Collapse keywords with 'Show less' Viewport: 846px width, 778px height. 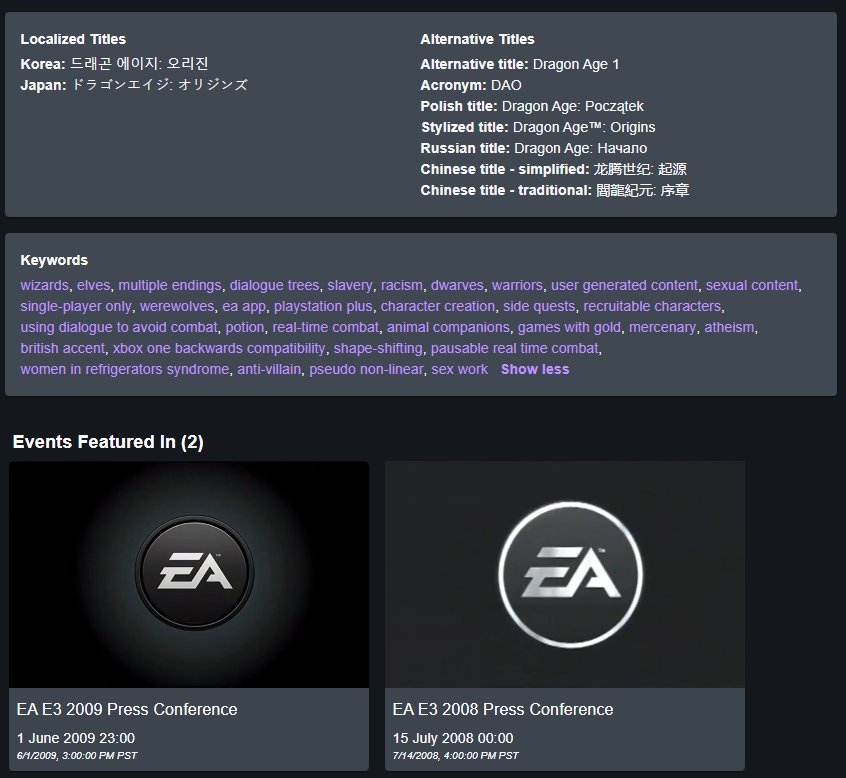tap(535, 370)
